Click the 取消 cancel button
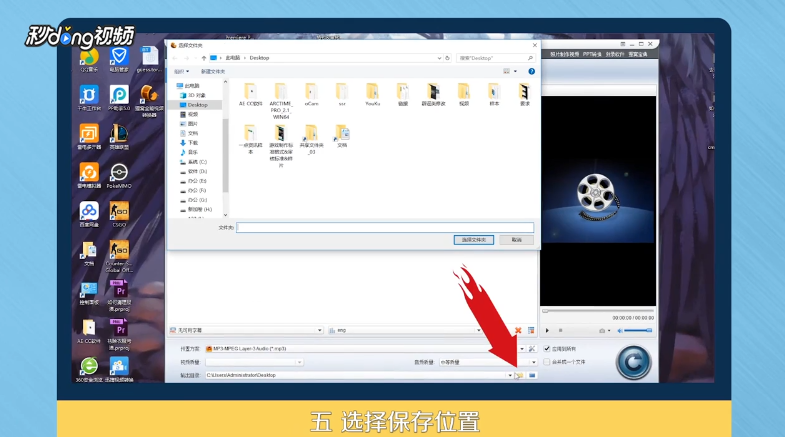 516,240
